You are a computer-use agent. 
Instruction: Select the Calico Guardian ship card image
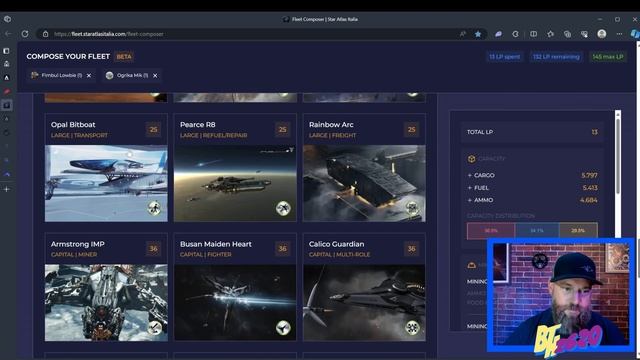(364, 302)
